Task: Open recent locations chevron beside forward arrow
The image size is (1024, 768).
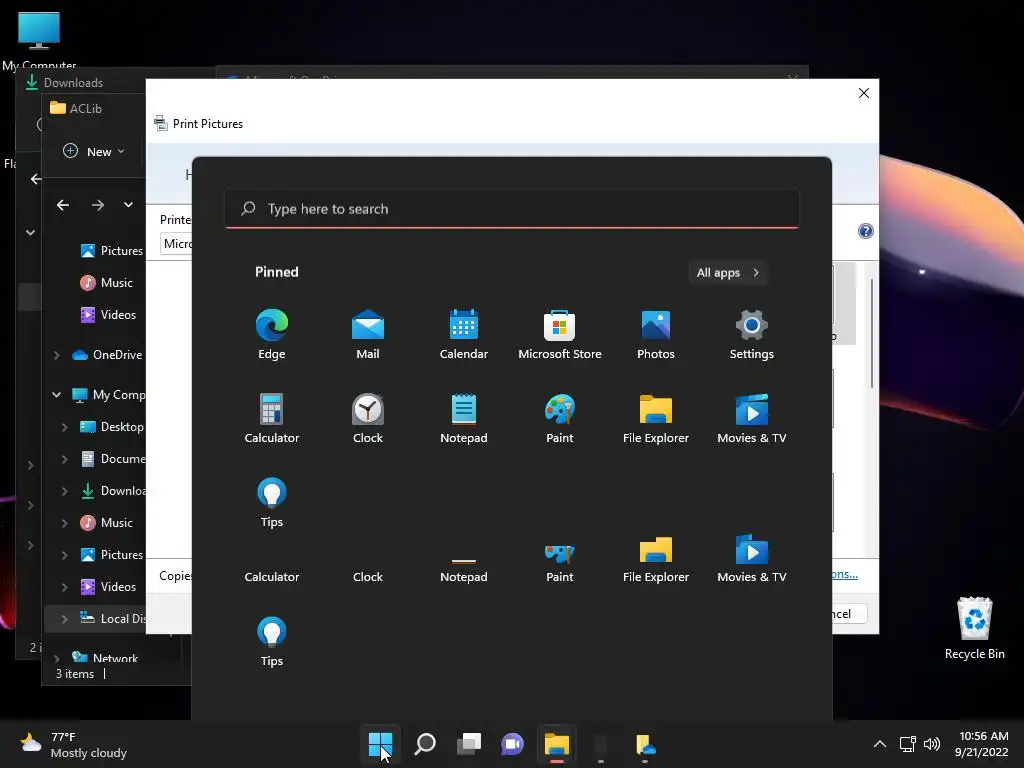Action: click(129, 204)
